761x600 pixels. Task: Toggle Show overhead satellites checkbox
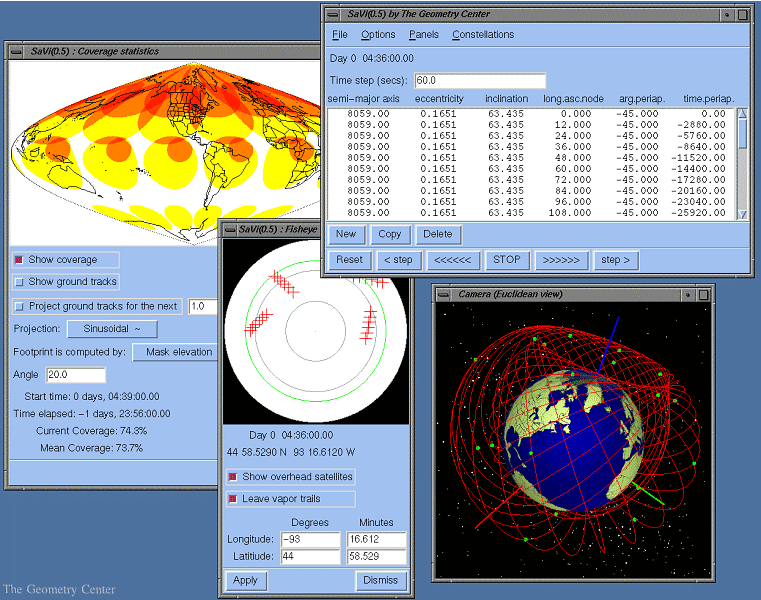point(233,477)
